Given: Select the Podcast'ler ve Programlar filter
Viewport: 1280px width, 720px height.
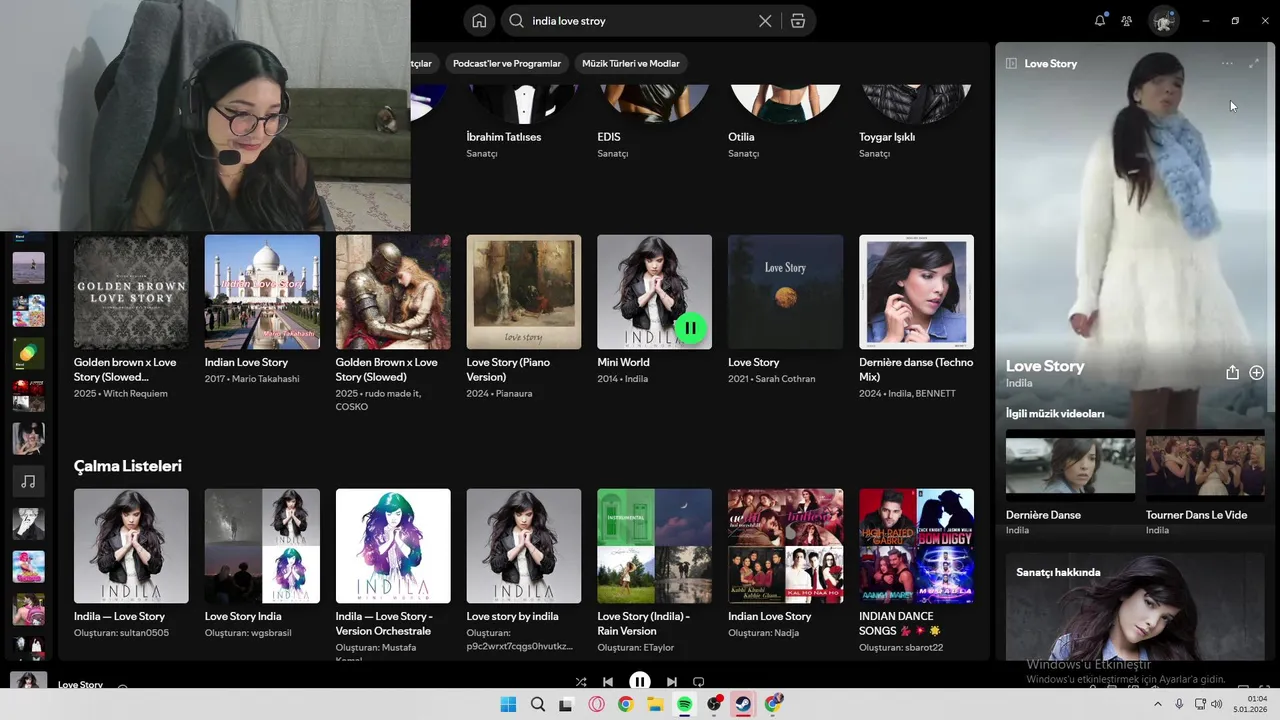Looking at the screenshot, I should coord(507,63).
